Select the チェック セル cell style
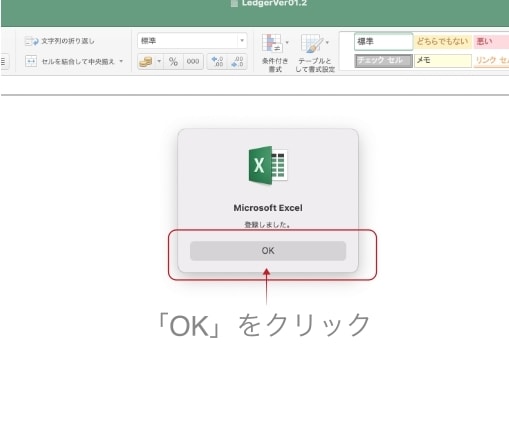 pyautogui.click(x=383, y=61)
